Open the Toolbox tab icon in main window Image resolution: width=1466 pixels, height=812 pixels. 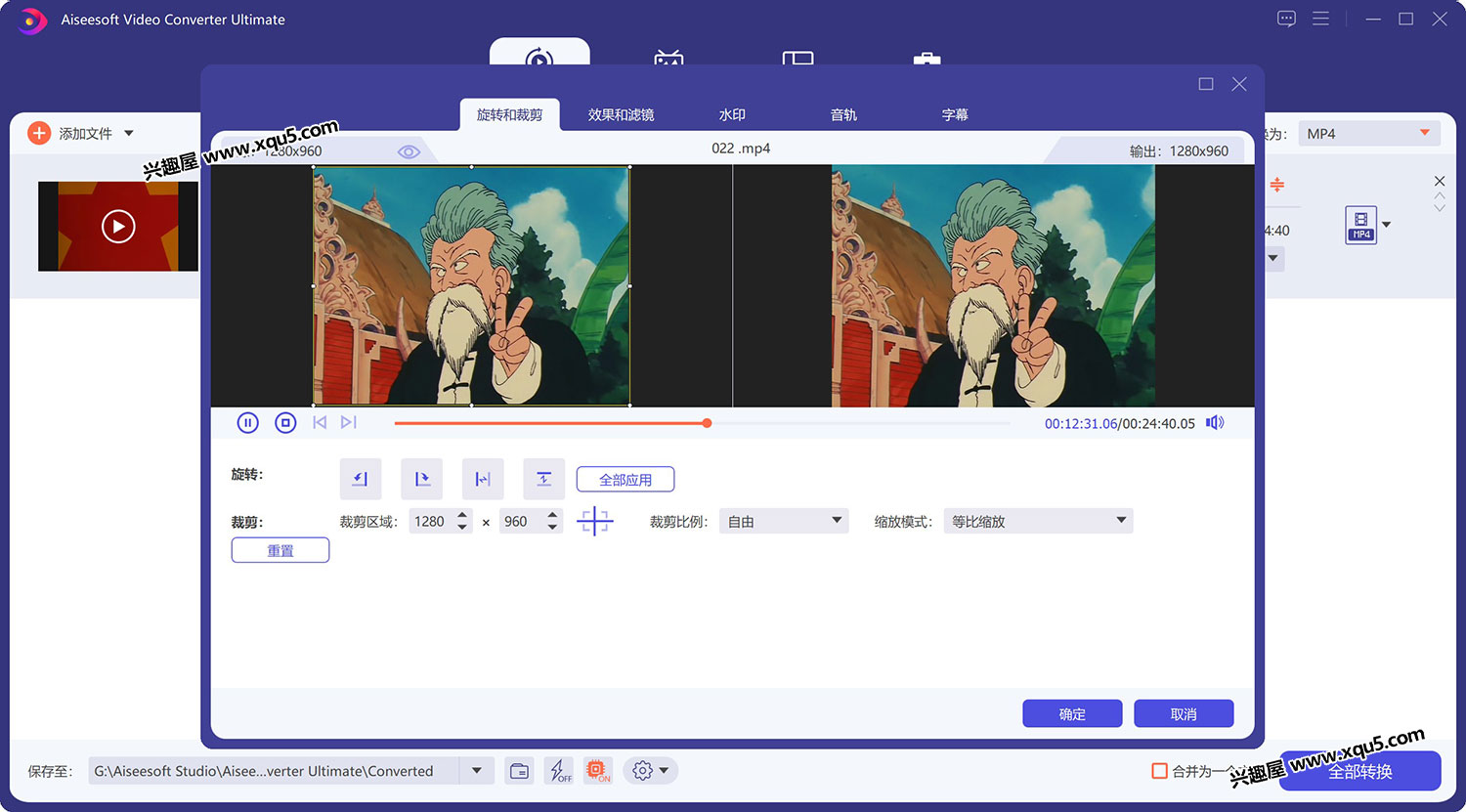[927, 58]
